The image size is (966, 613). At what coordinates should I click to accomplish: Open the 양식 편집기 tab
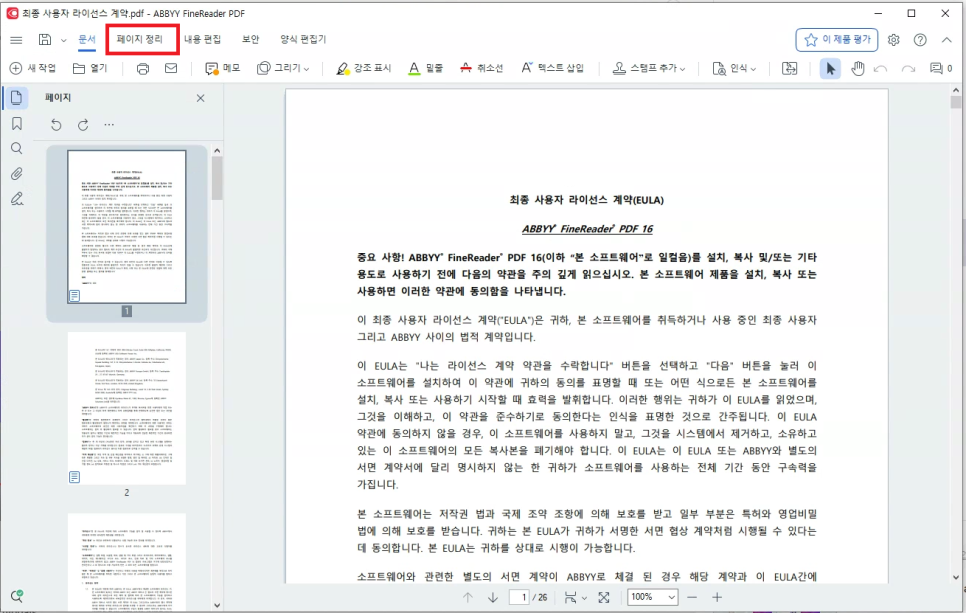(x=303, y=39)
